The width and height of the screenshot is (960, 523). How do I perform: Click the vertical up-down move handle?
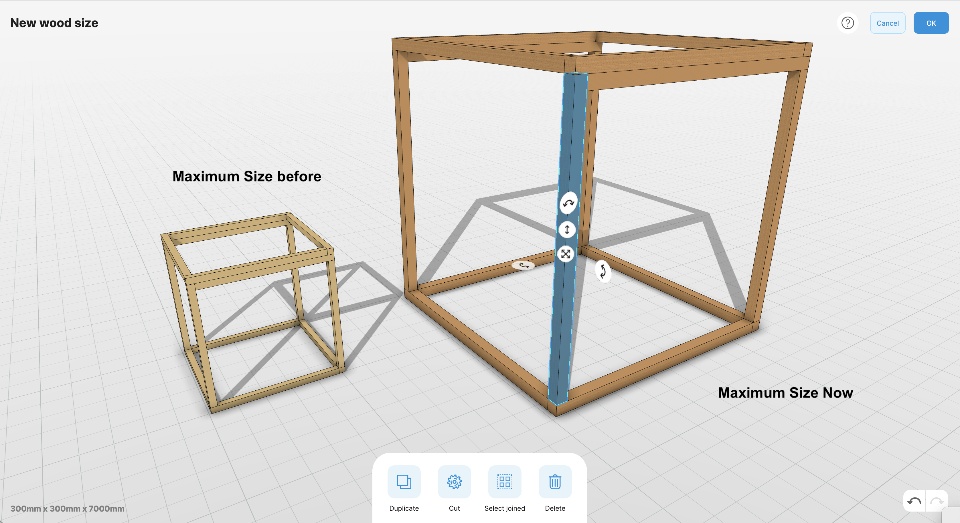[567, 230]
